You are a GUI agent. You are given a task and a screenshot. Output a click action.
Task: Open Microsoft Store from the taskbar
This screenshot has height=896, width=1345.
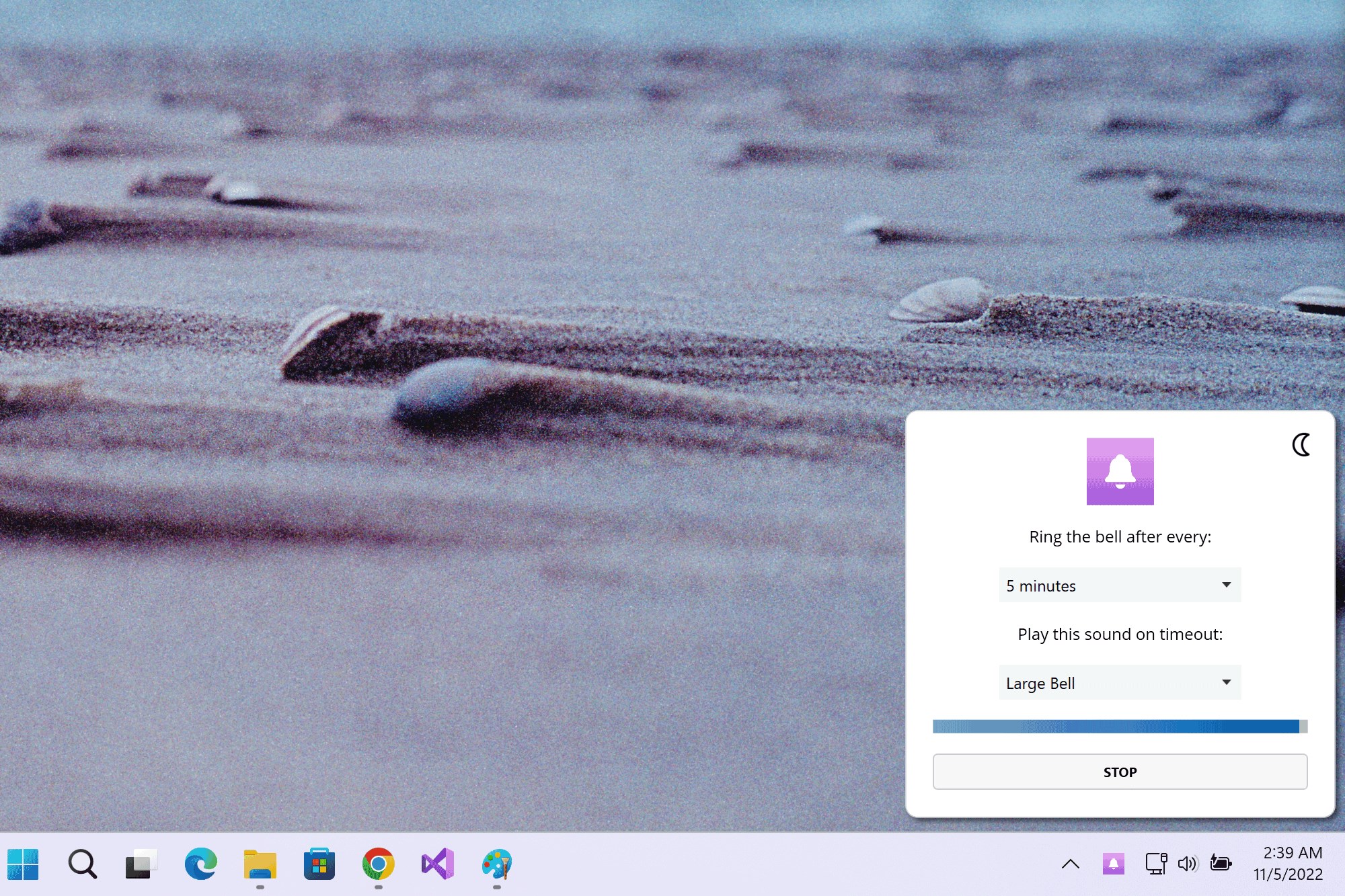[x=319, y=864]
